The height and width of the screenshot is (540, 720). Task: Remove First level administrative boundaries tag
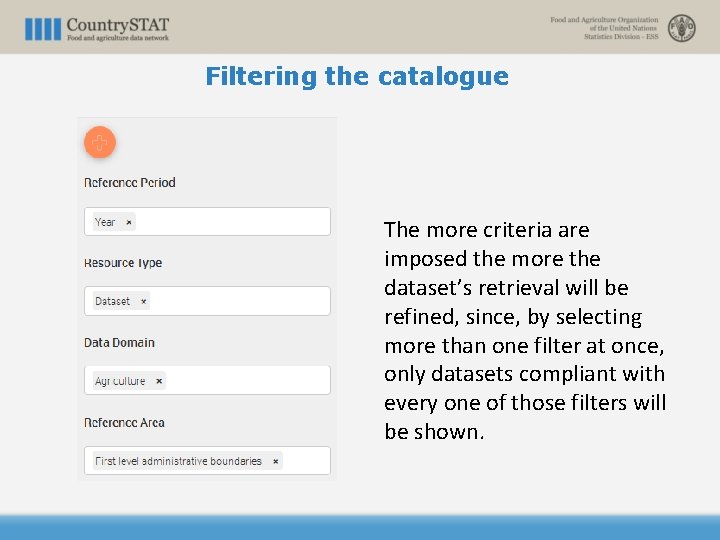tap(276, 461)
